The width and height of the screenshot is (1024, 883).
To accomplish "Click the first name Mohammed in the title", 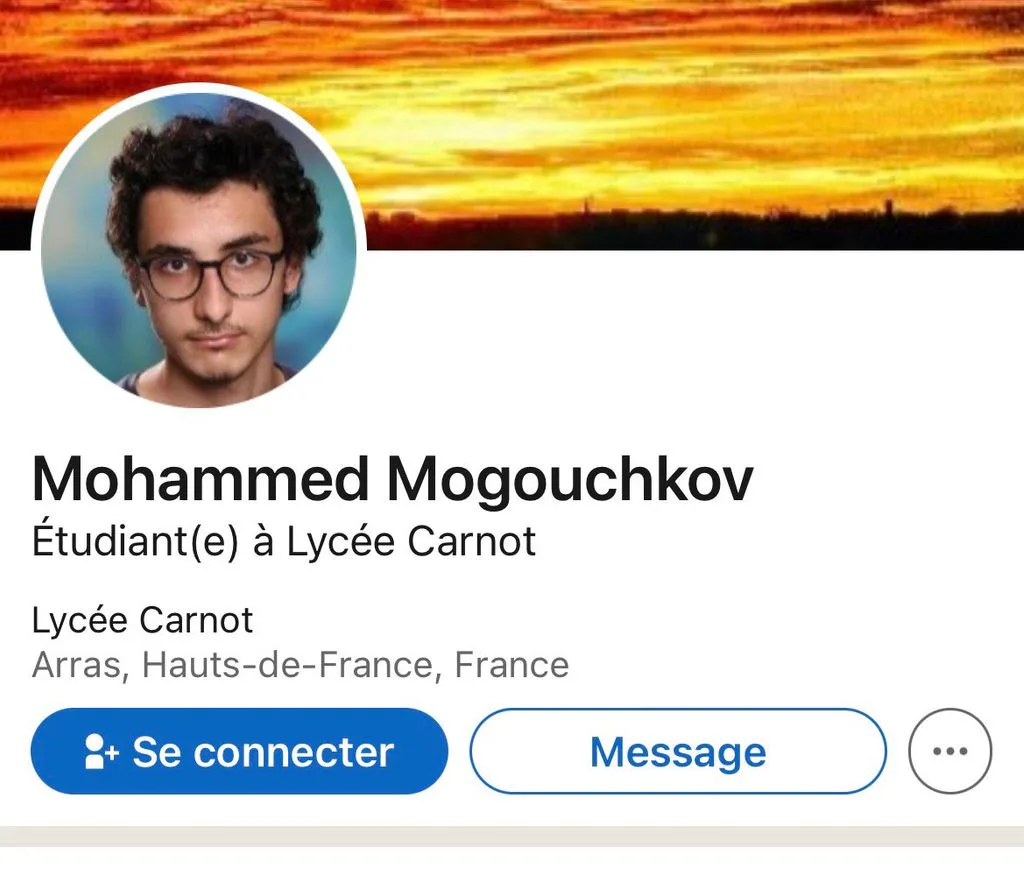I will tap(200, 480).
